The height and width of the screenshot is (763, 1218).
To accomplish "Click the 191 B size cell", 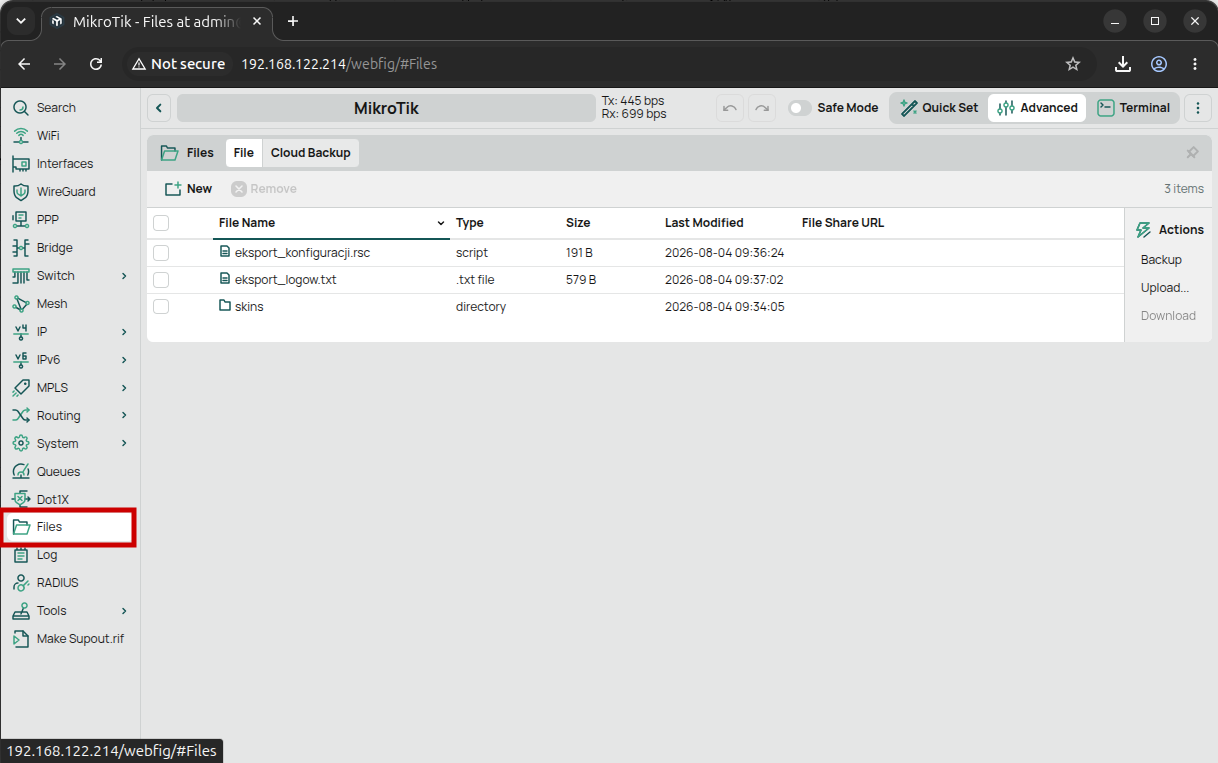I will click(579, 253).
